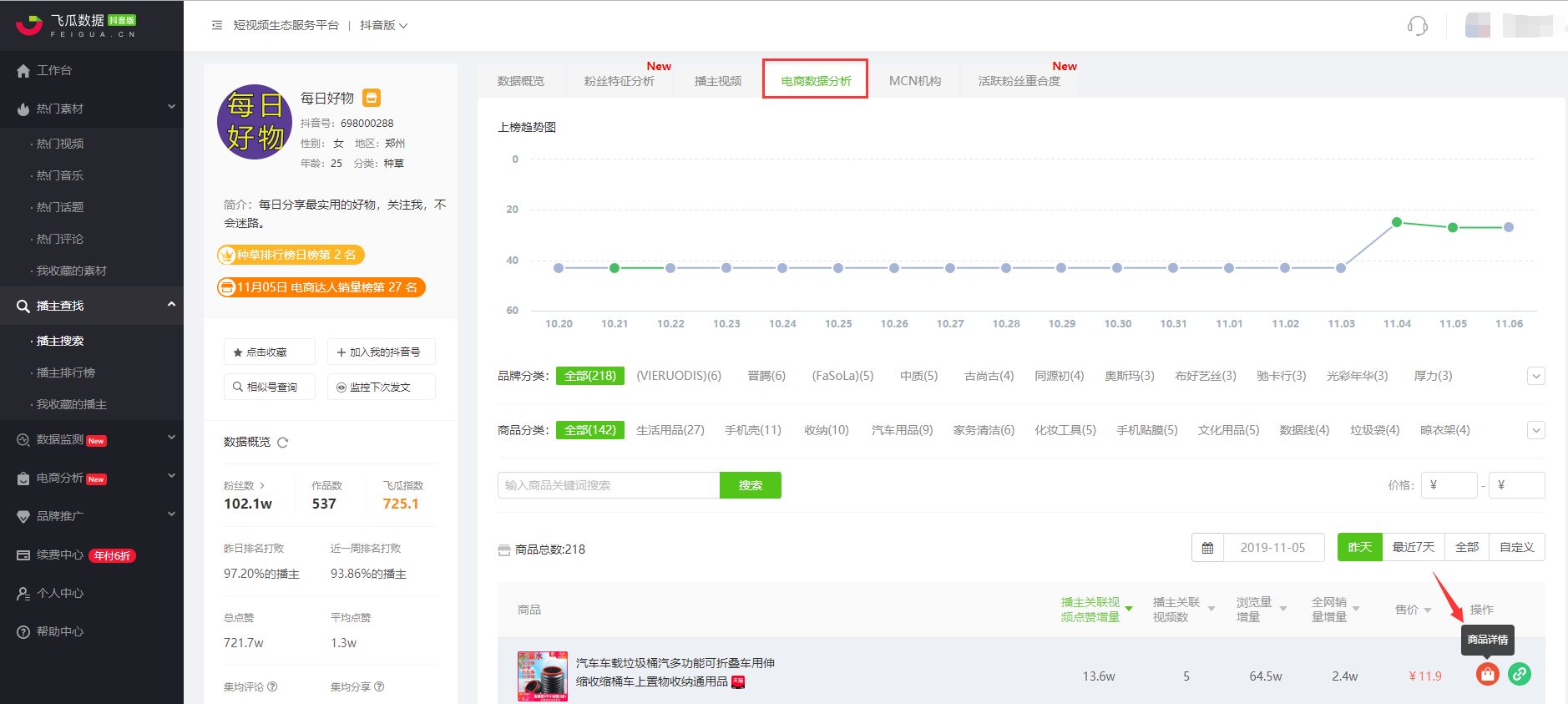The width and height of the screenshot is (1568, 704).
Task: Switch to the 活跃粉丝重合度 tab
Action: click(1019, 81)
